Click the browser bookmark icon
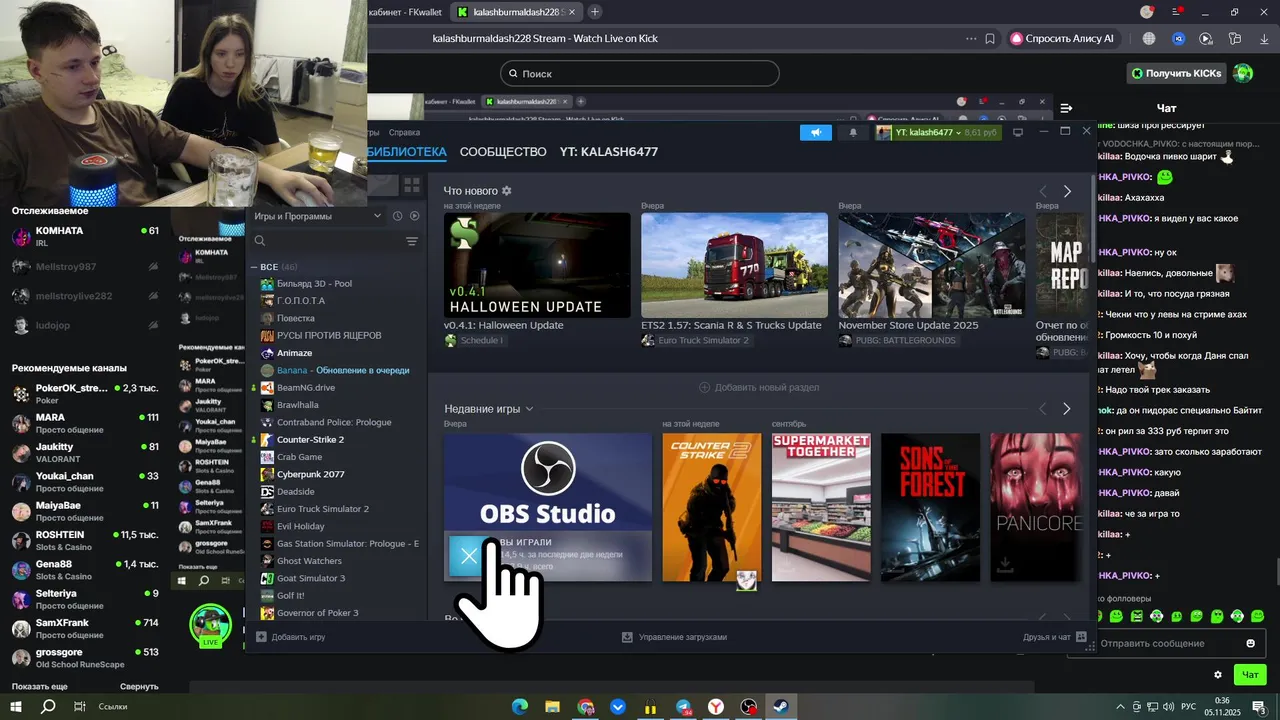This screenshot has height=720, width=1280. click(990, 38)
